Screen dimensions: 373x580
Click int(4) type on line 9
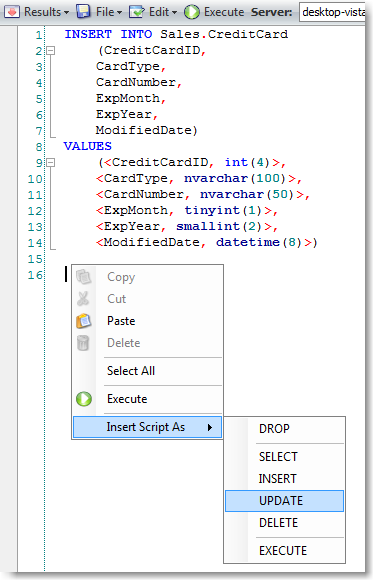pos(248,162)
